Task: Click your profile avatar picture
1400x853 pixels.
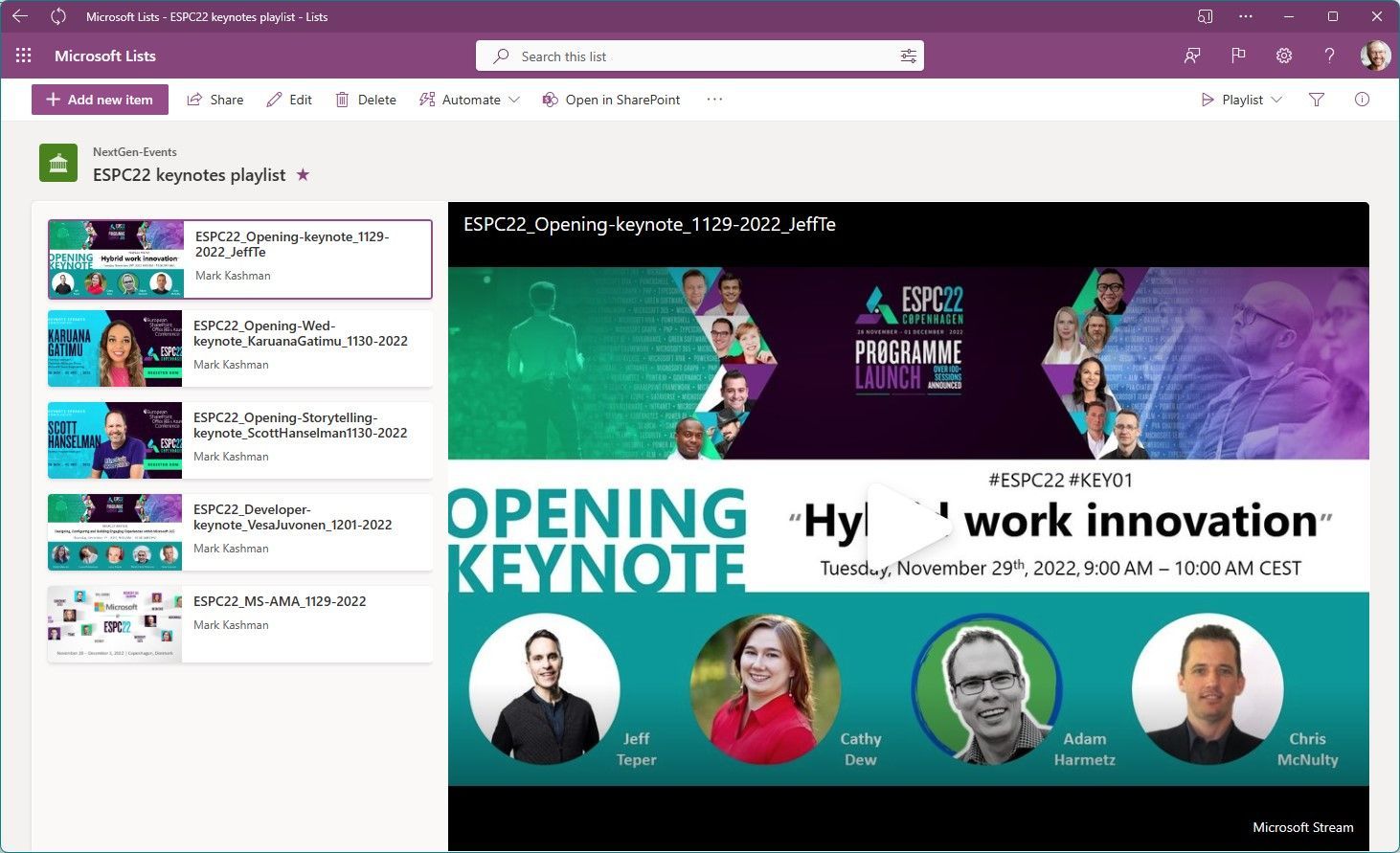Action: coord(1375,56)
